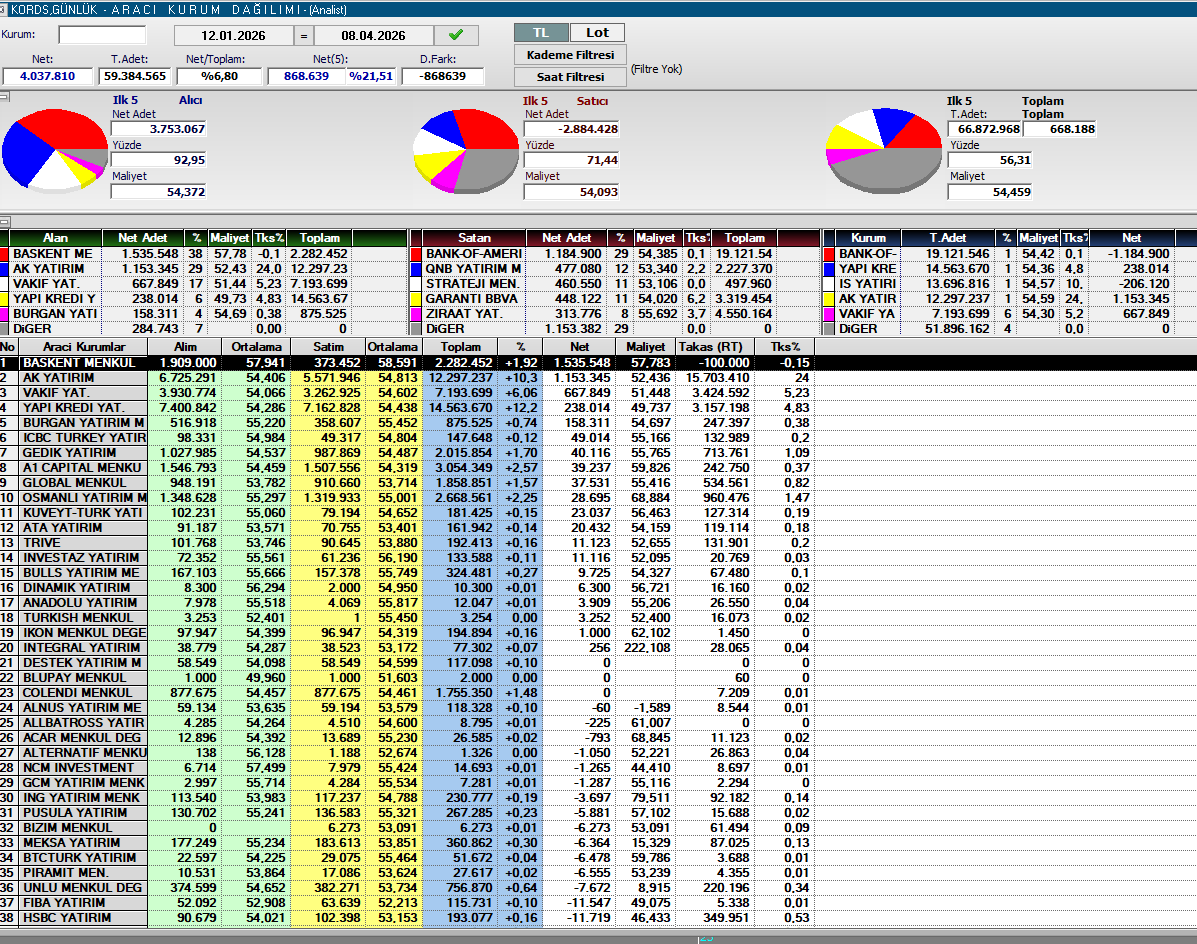Click the Kurum input field

coord(102,35)
